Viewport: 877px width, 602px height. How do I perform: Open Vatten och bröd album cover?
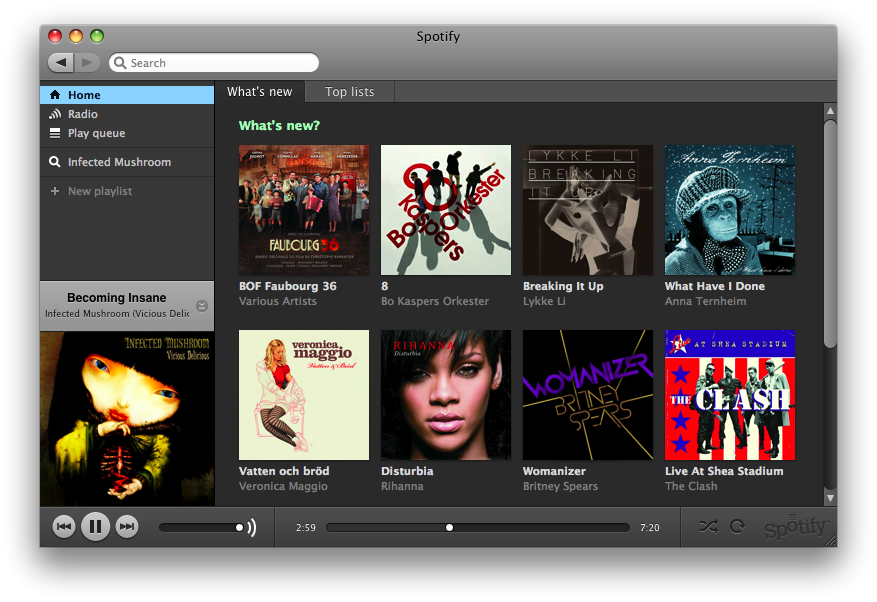tap(304, 395)
